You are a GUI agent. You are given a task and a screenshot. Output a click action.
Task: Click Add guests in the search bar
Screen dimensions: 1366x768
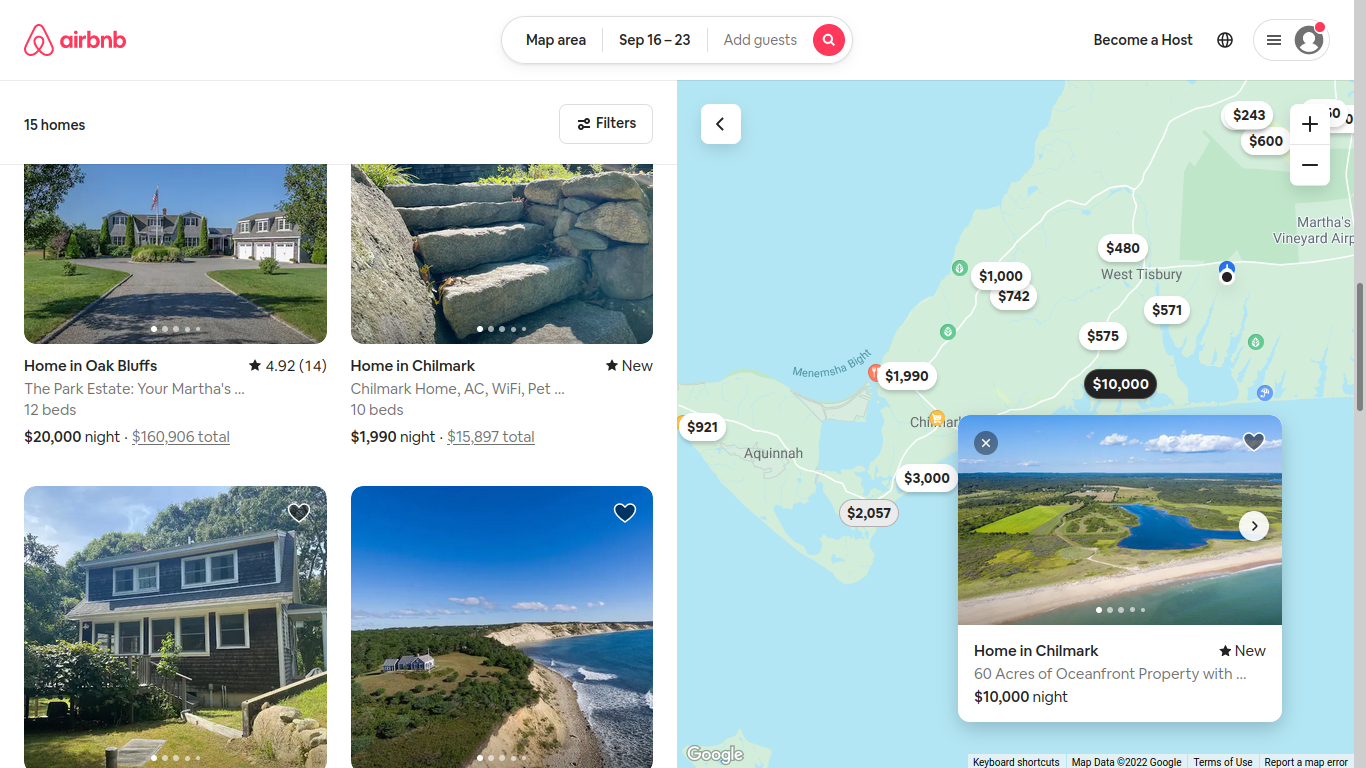pos(760,40)
